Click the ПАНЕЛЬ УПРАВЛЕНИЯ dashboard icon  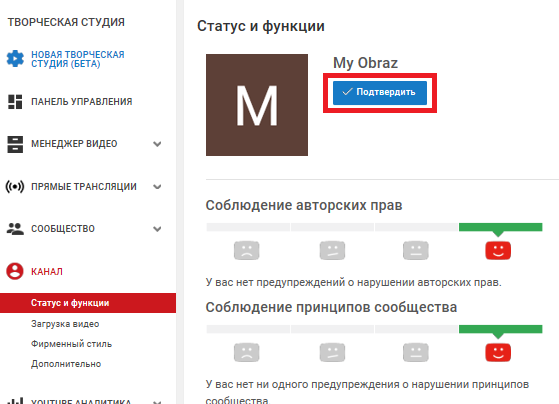pyautogui.click(x=15, y=102)
